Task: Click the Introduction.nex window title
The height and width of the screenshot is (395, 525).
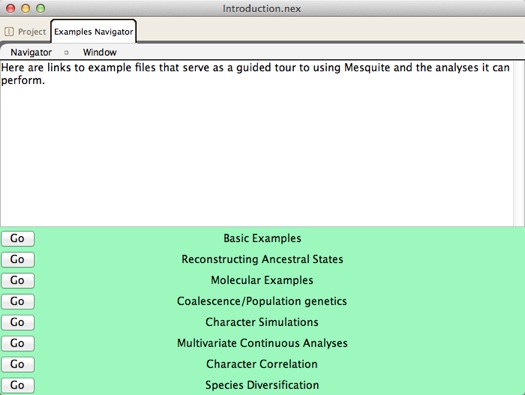Action: tap(262, 8)
